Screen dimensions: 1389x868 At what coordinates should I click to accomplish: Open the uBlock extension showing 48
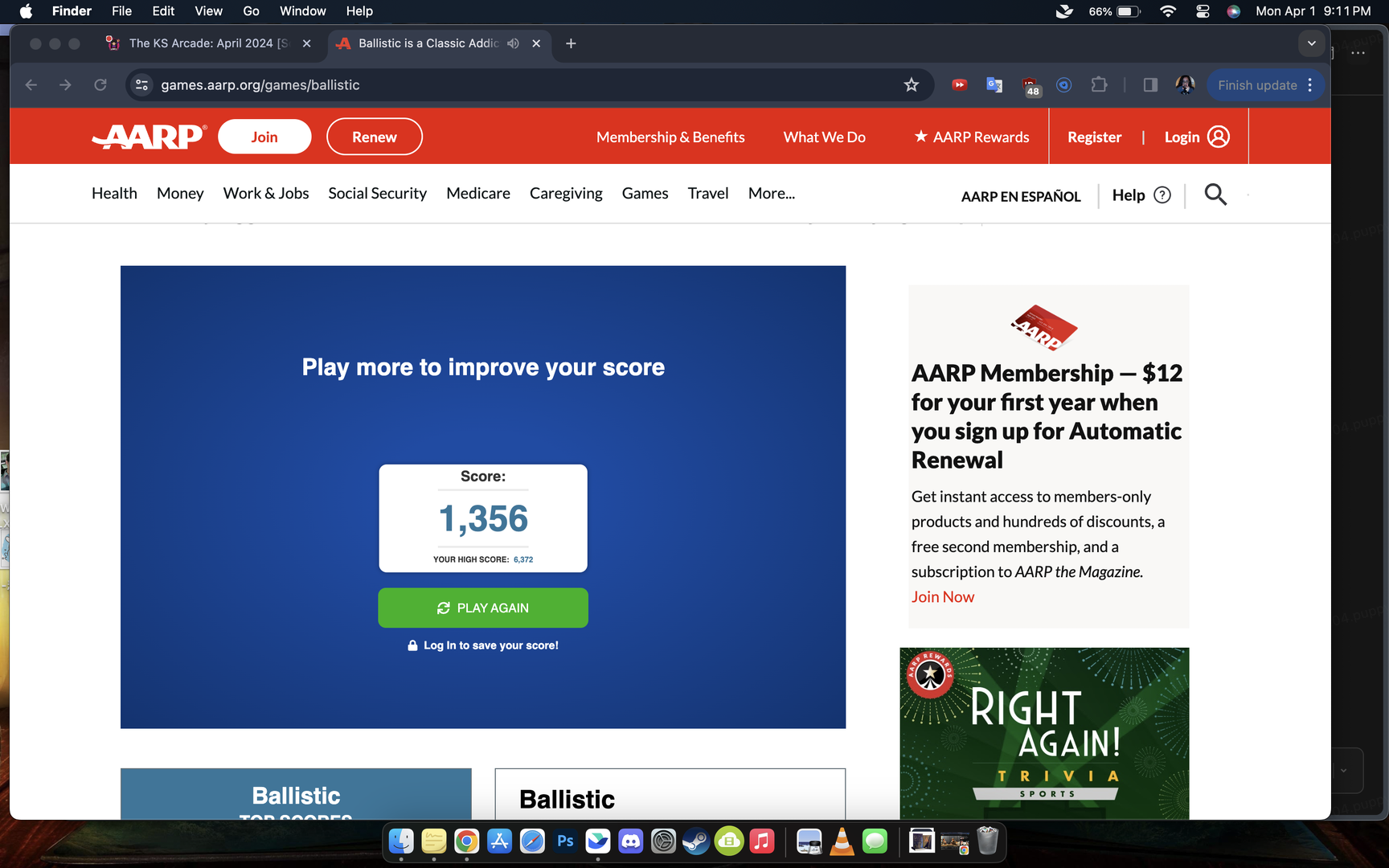pyautogui.click(x=1030, y=86)
